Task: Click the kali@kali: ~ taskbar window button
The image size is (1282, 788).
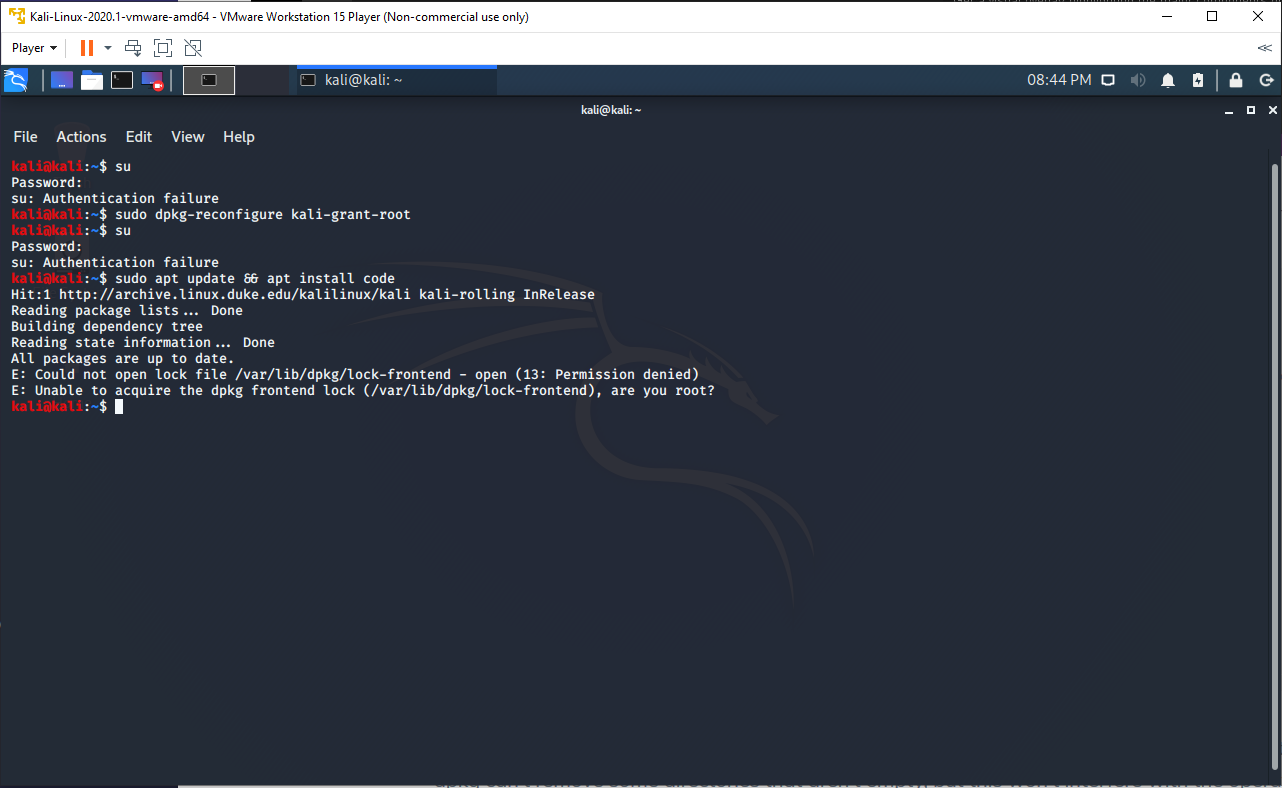Action: [394, 80]
